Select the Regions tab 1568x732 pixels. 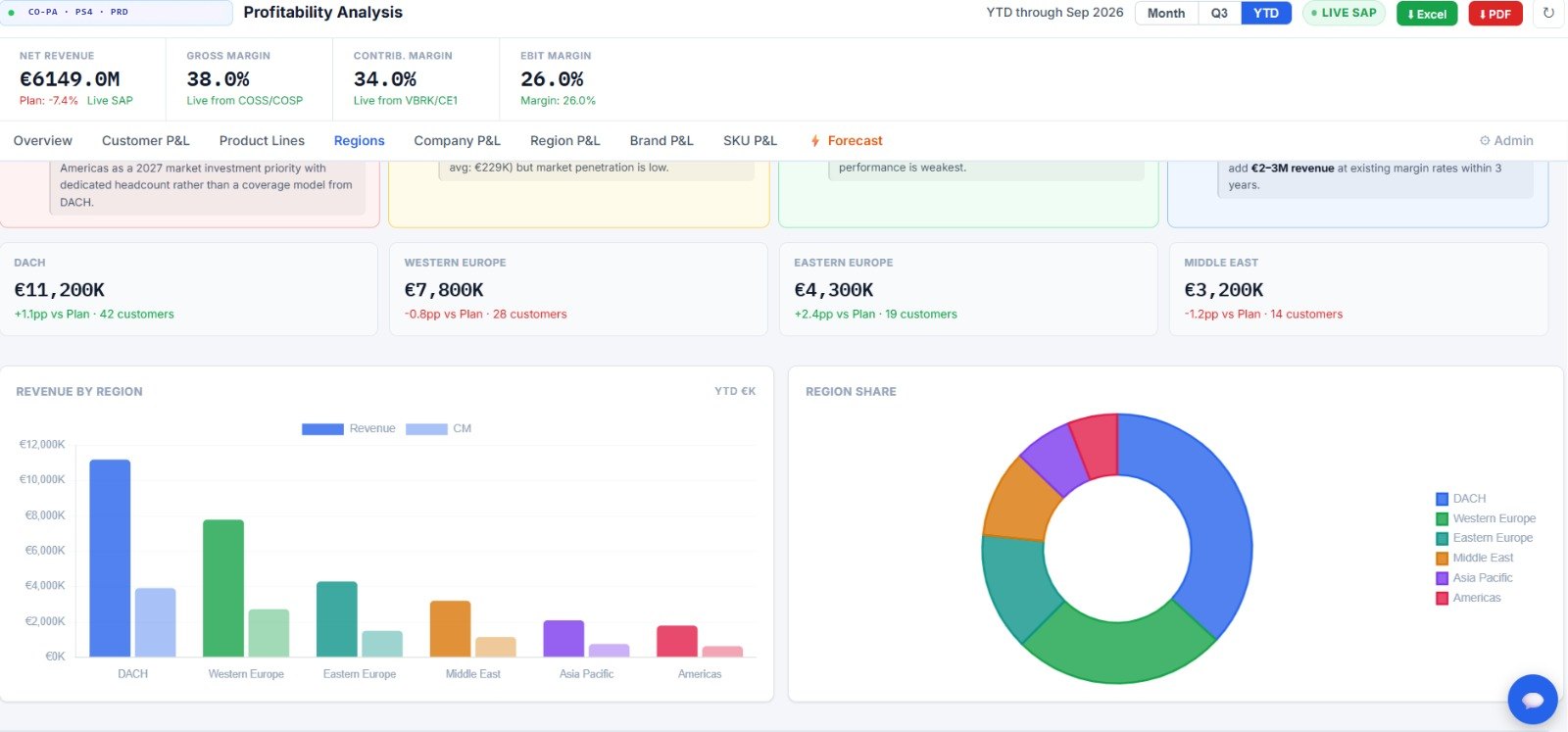click(359, 141)
